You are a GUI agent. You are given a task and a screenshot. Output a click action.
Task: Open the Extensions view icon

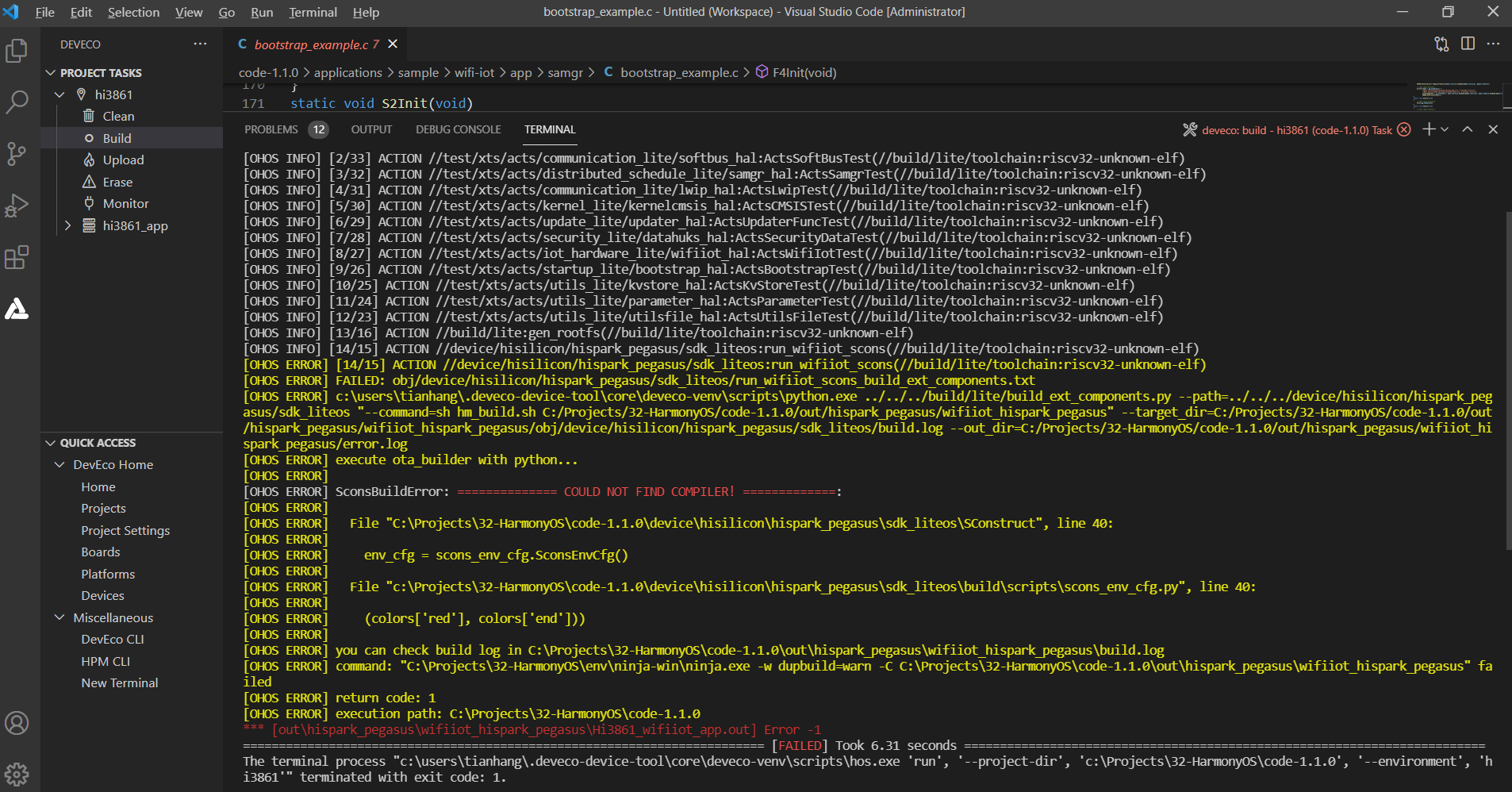17,257
